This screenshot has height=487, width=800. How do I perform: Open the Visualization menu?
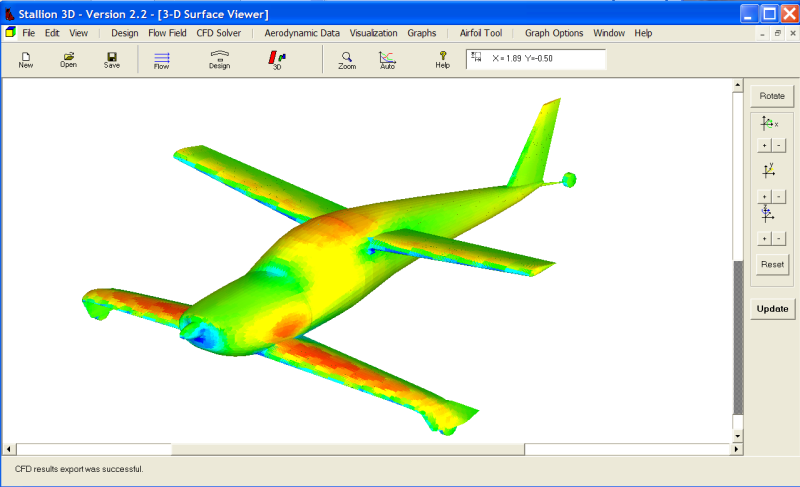pos(373,33)
